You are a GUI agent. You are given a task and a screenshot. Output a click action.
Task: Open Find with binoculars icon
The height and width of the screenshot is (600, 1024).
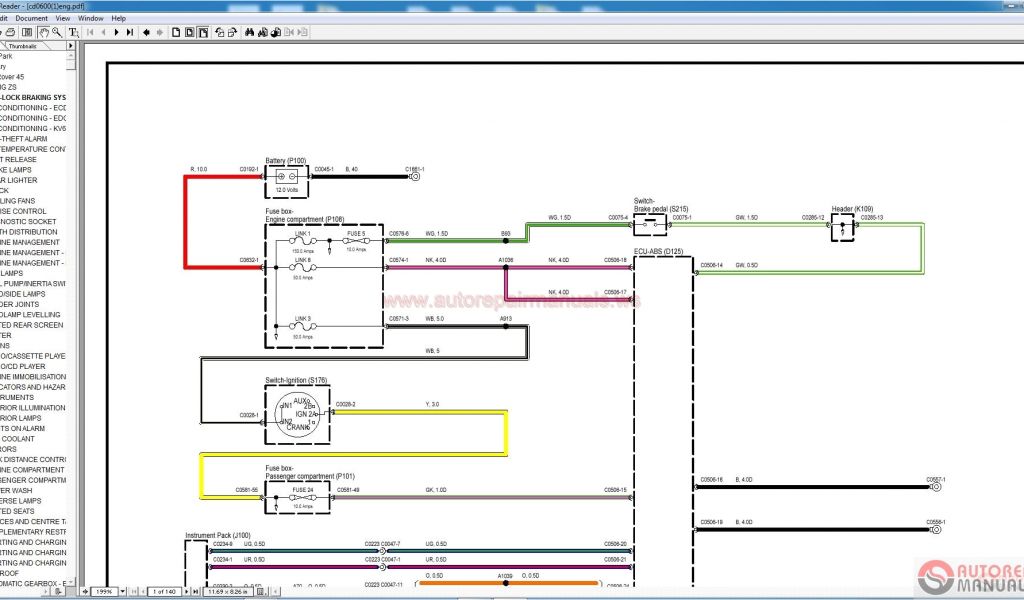coord(248,32)
